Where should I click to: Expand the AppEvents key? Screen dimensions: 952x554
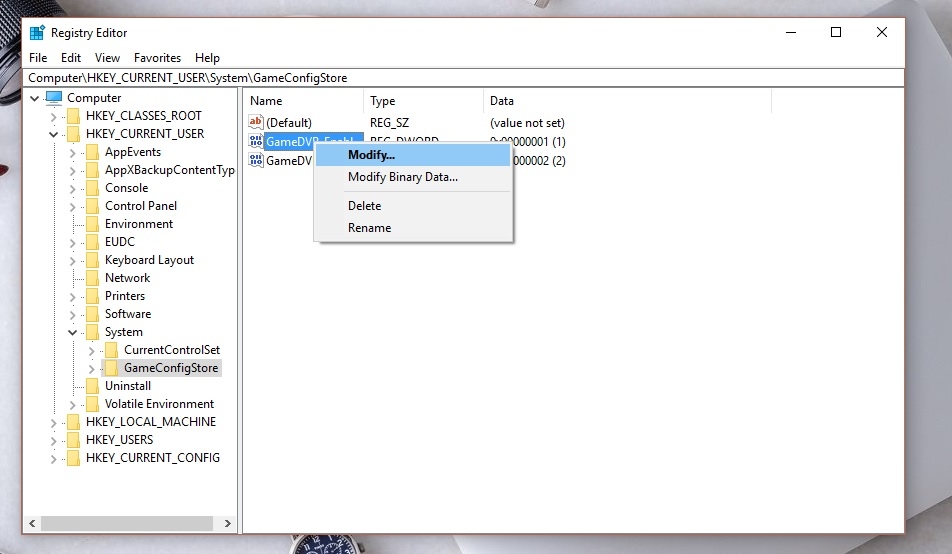point(72,152)
